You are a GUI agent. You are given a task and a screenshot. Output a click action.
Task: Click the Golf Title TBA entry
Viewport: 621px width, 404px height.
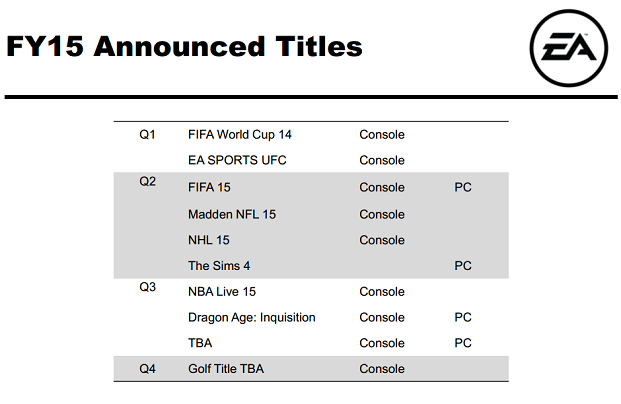[x=226, y=369]
